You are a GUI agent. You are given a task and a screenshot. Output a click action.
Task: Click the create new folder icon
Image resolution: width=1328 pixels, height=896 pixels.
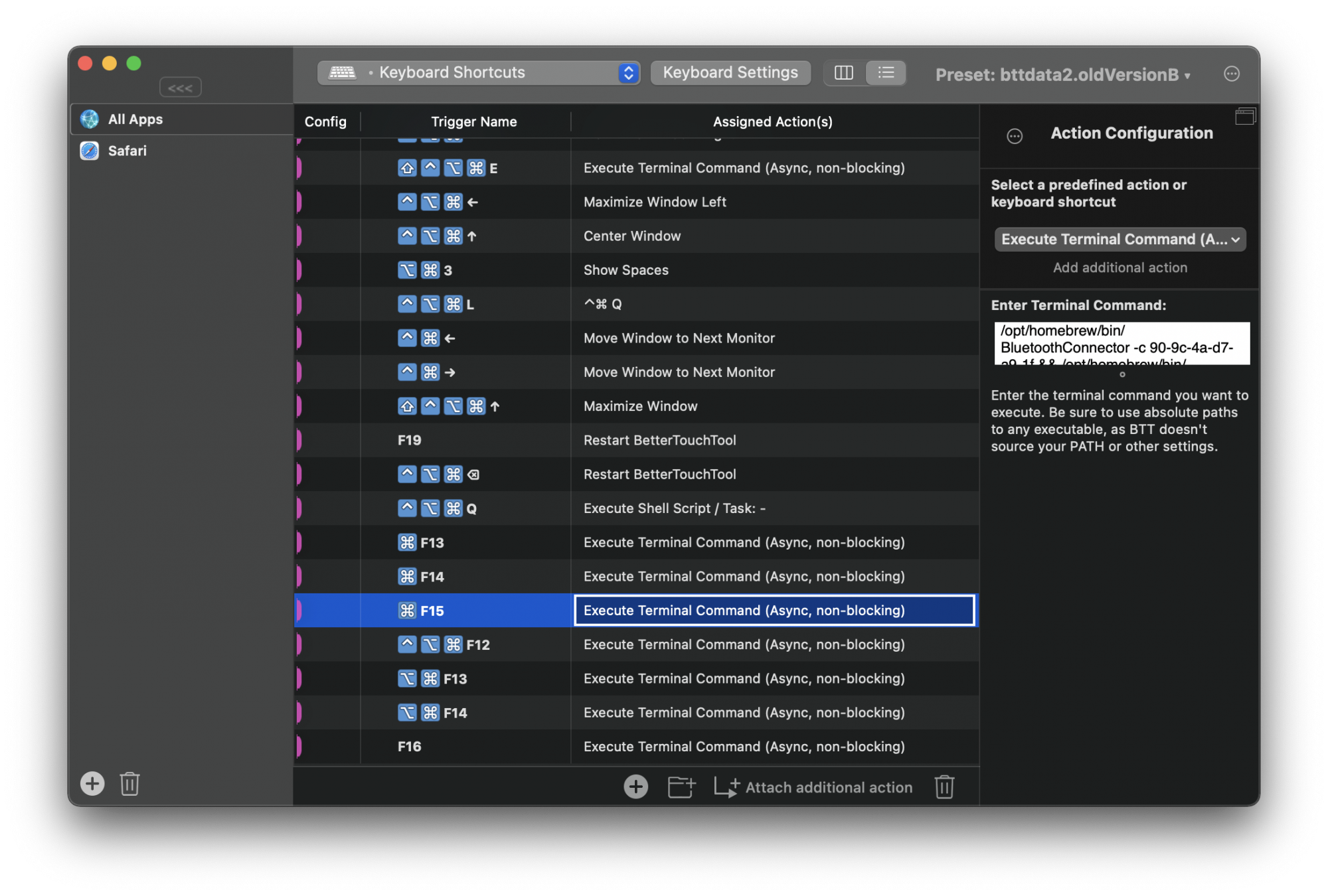coord(681,787)
